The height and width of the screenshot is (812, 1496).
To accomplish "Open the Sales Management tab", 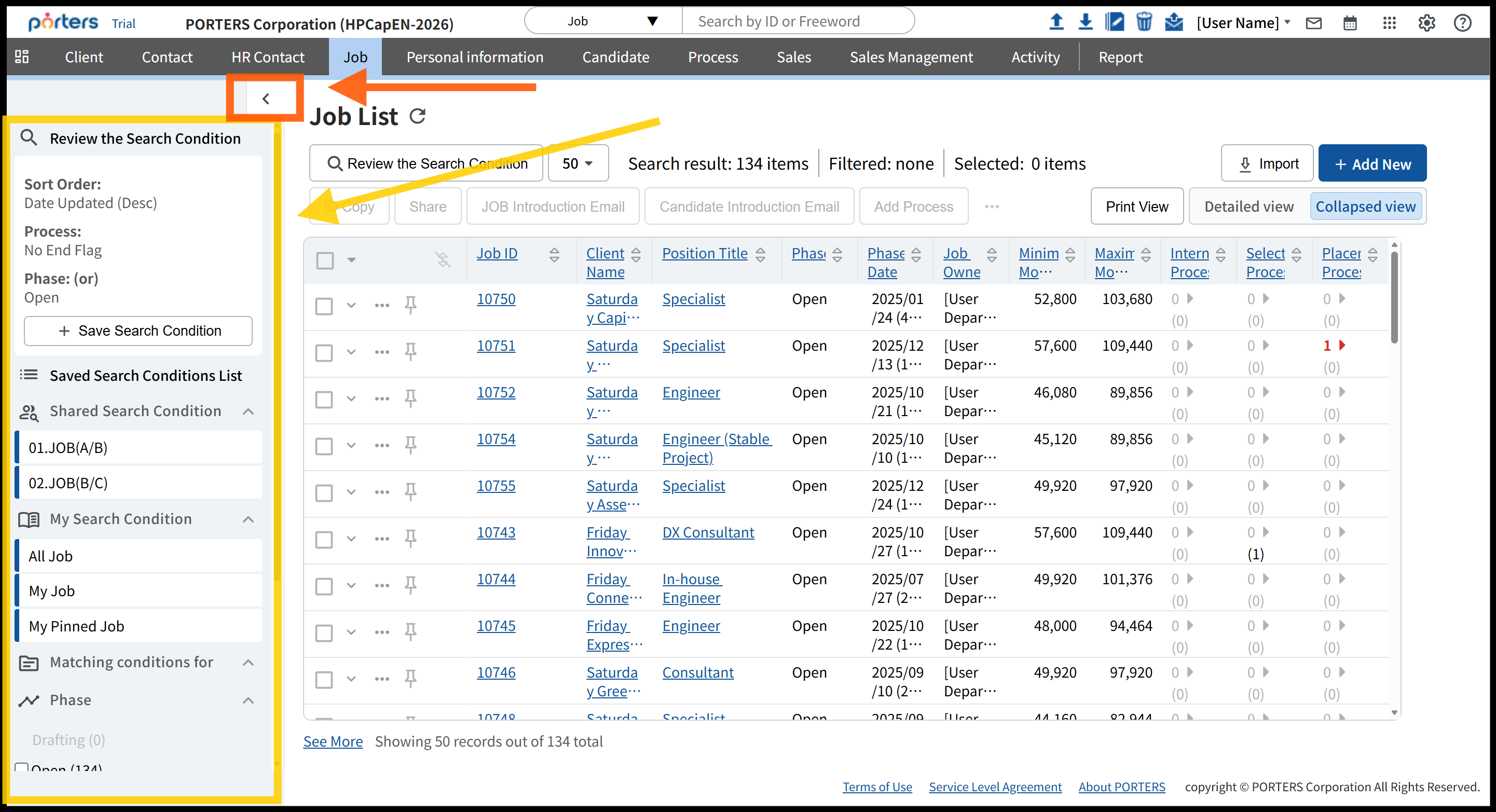I will click(x=911, y=57).
